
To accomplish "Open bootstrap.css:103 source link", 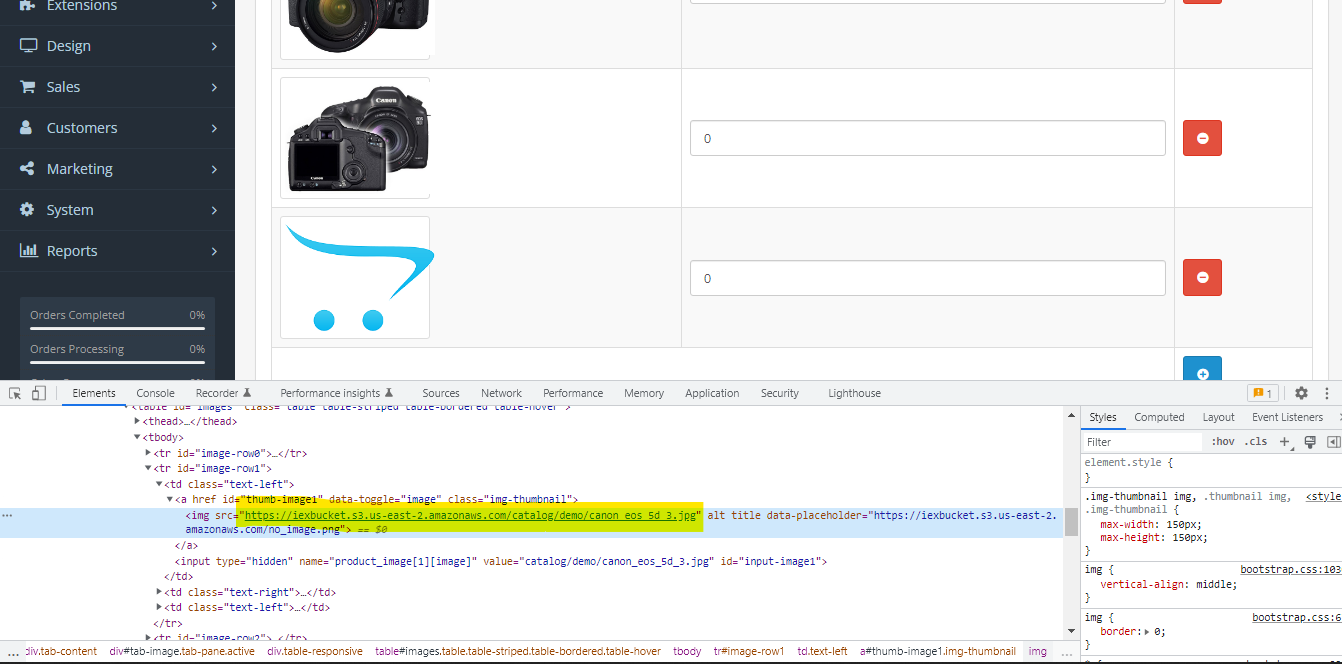I will (x=1290, y=570).
